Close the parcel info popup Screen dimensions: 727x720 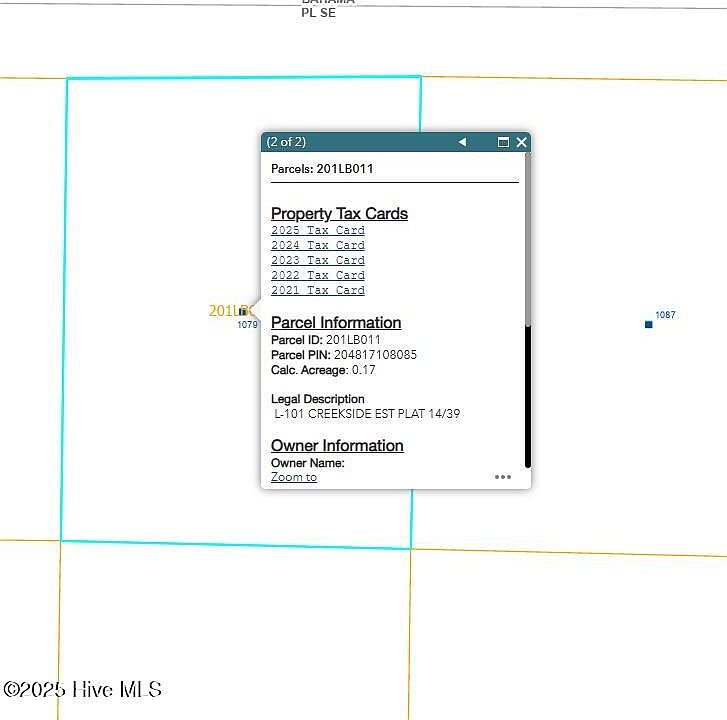coord(521,142)
